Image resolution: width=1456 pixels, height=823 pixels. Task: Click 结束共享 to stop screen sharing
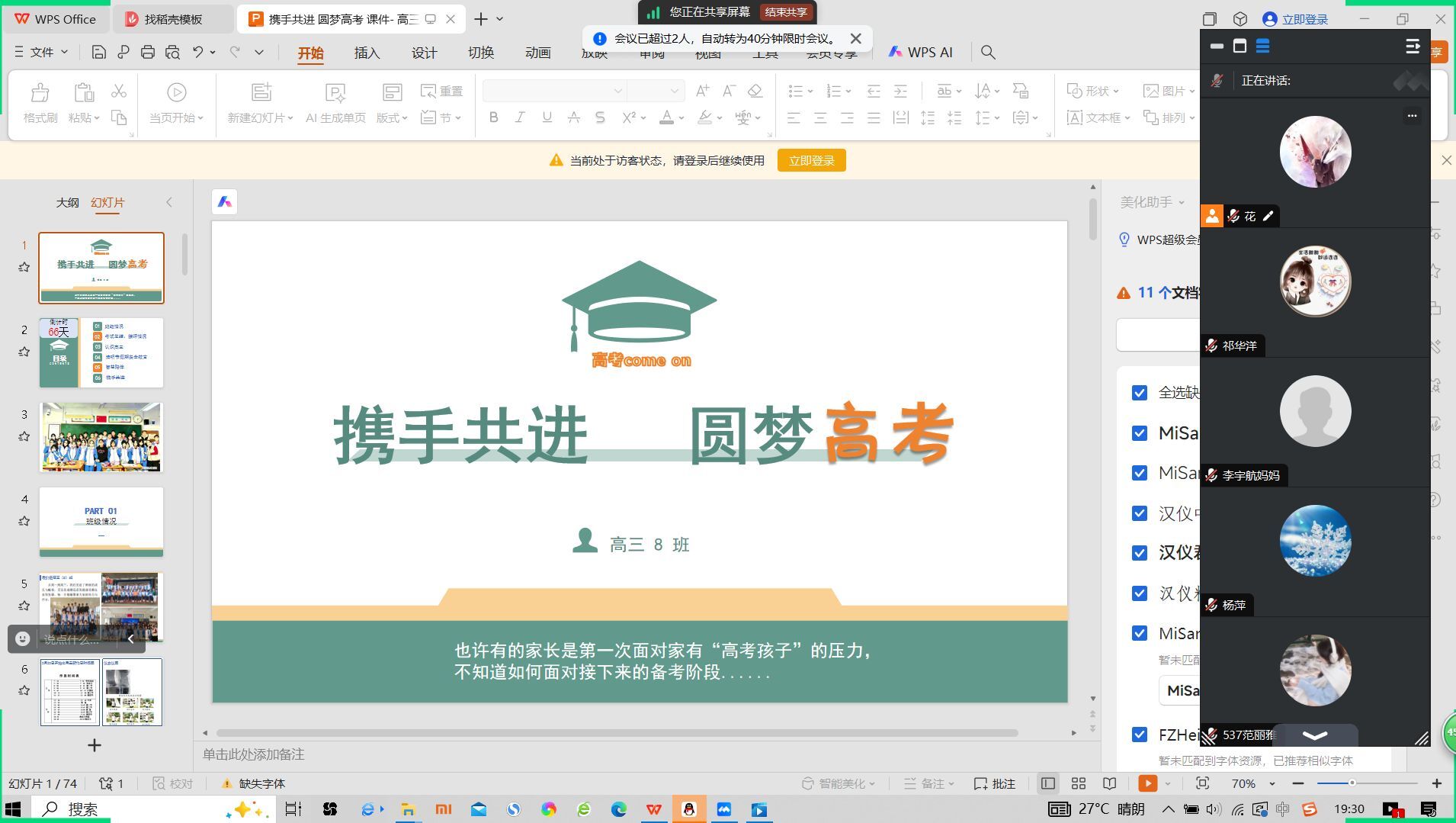click(x=786, y=12)
